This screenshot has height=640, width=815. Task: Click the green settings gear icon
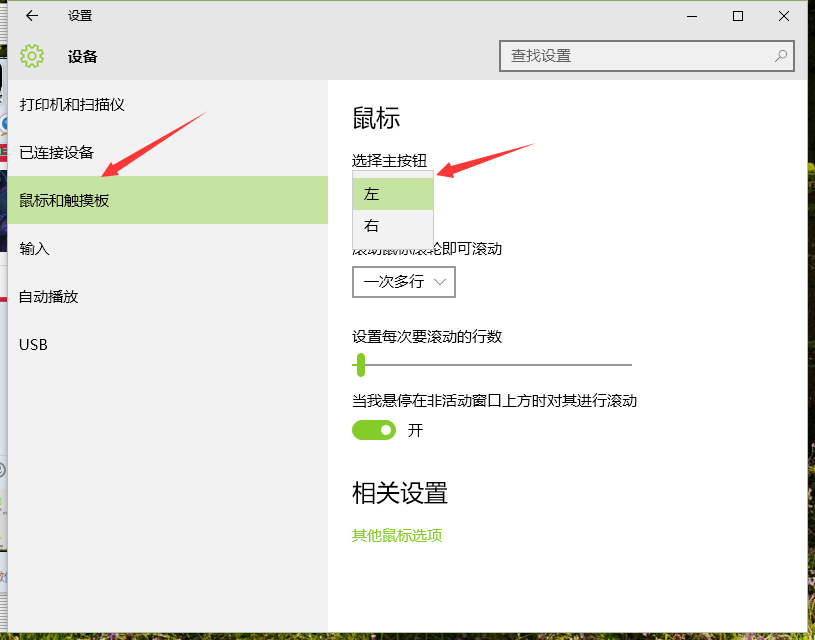click(x=33, y=56)
